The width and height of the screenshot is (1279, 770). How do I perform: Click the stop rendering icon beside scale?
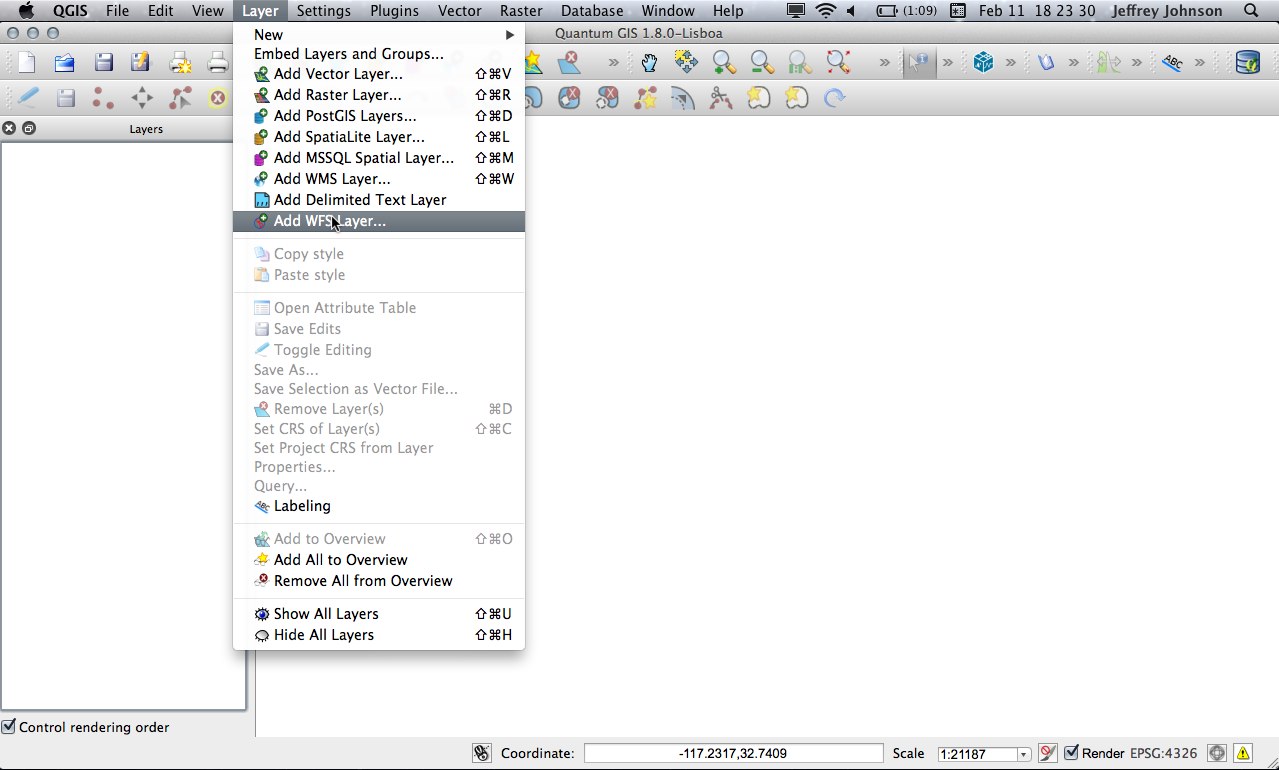coord(1048,753)
